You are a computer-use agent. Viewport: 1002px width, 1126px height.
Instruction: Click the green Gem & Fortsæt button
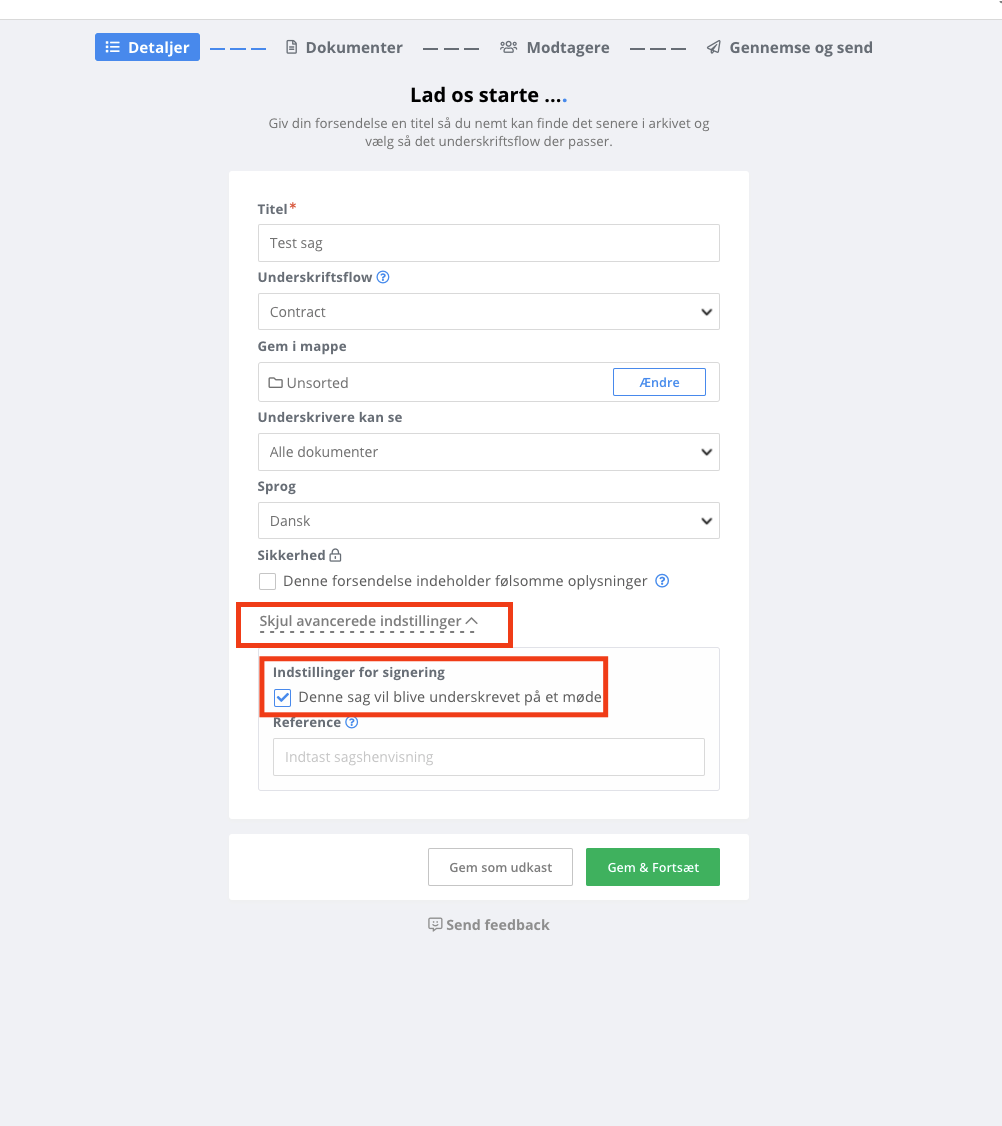(653, 867)
